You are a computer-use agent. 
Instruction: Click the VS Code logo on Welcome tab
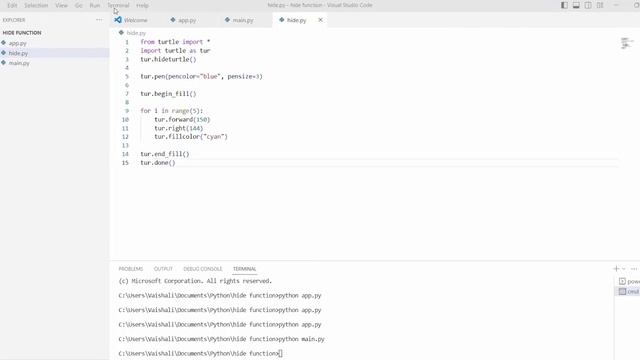118,20
